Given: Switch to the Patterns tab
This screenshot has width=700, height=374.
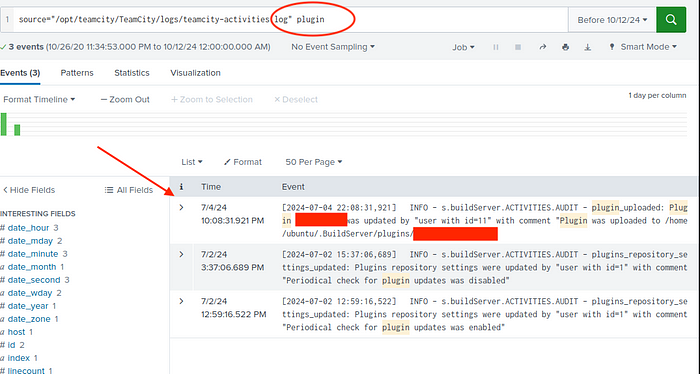Looking at the screenshot, I should (x=77, y=73).
